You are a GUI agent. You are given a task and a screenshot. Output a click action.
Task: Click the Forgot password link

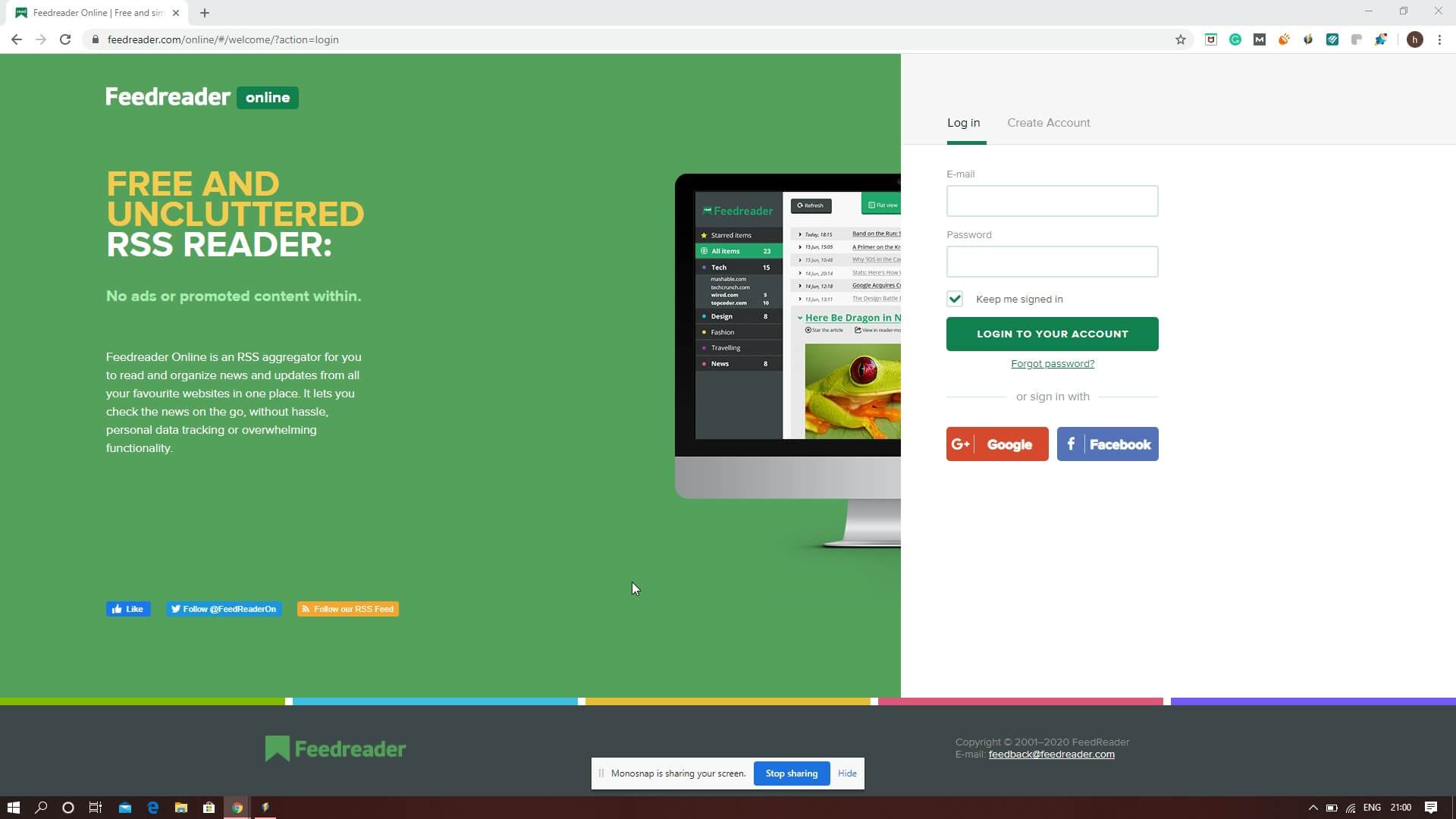[1052, 363]
